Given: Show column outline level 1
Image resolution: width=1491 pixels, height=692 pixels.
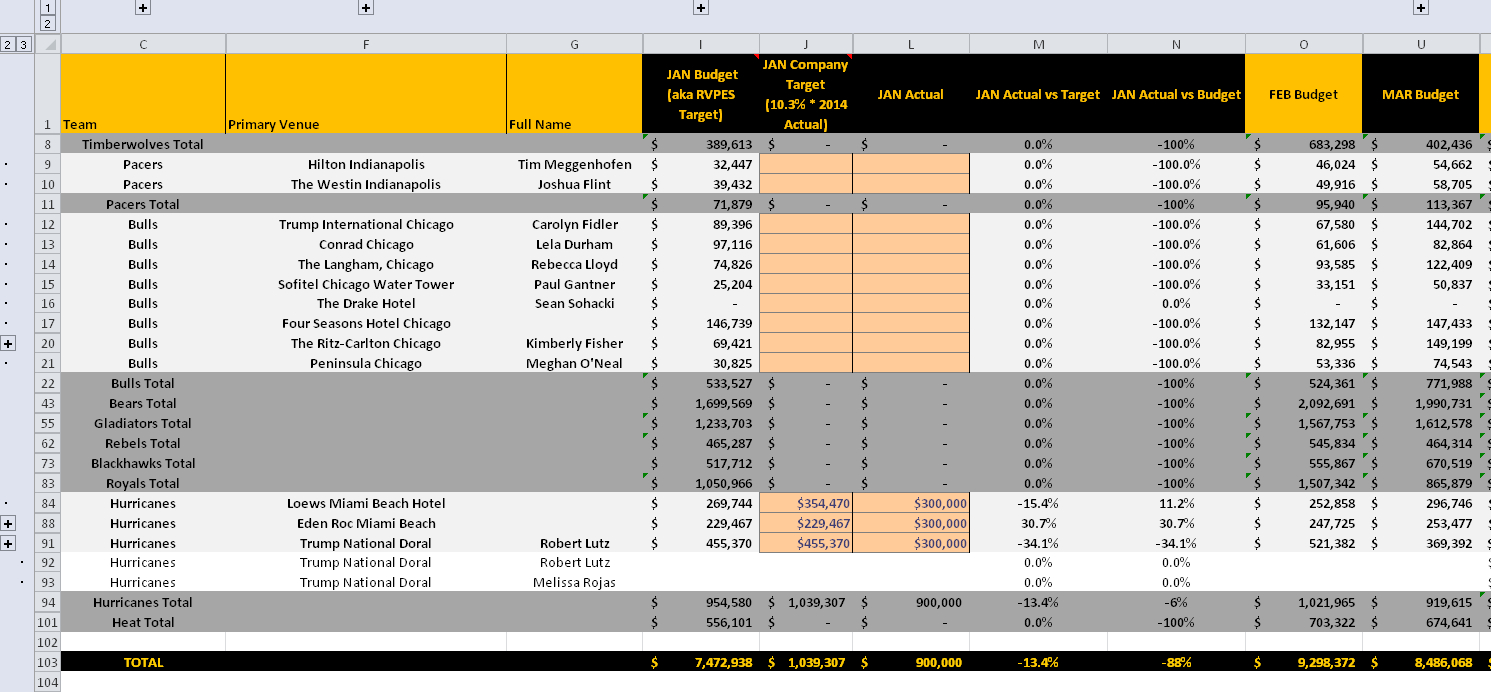Looking at the screenshot, I should (x=47, y=8).
